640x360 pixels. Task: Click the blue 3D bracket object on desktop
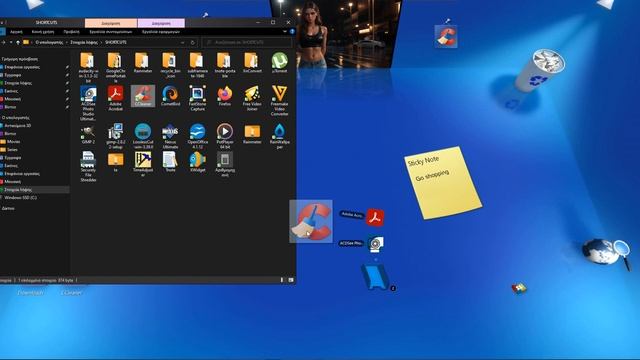(x=375, y=277)
